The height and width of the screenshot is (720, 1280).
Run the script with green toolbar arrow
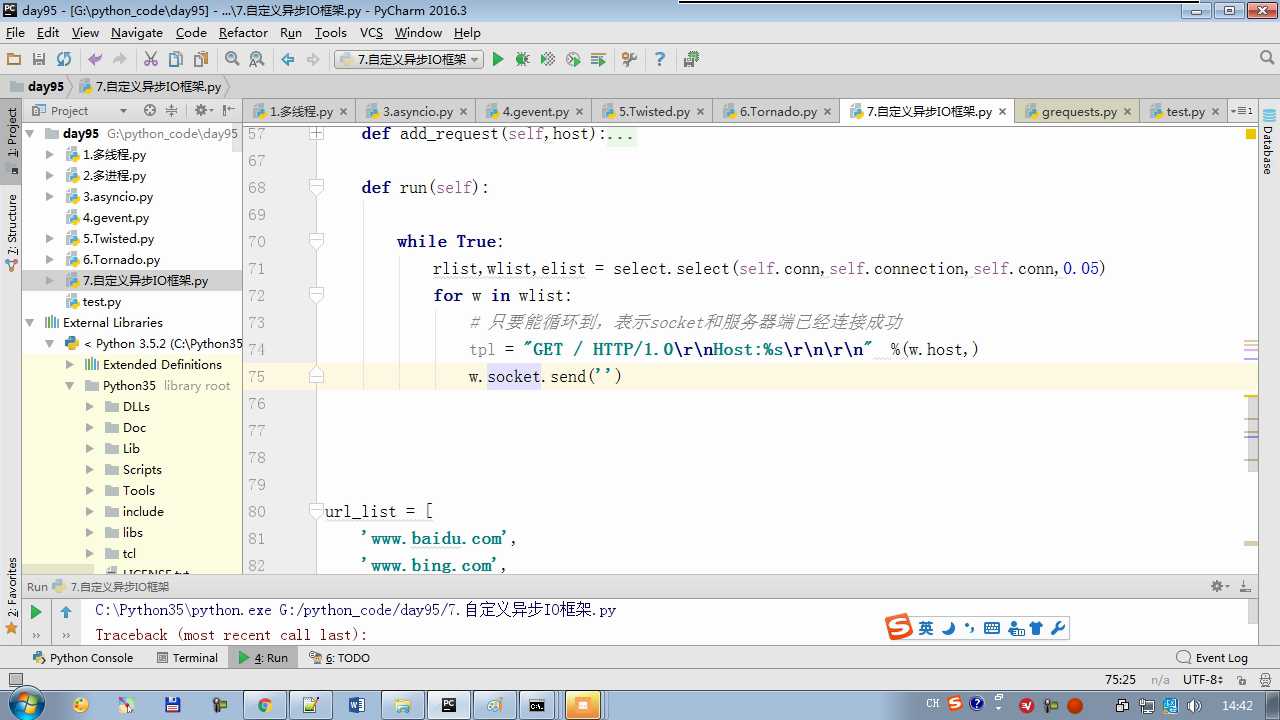[x=498, y=60]
